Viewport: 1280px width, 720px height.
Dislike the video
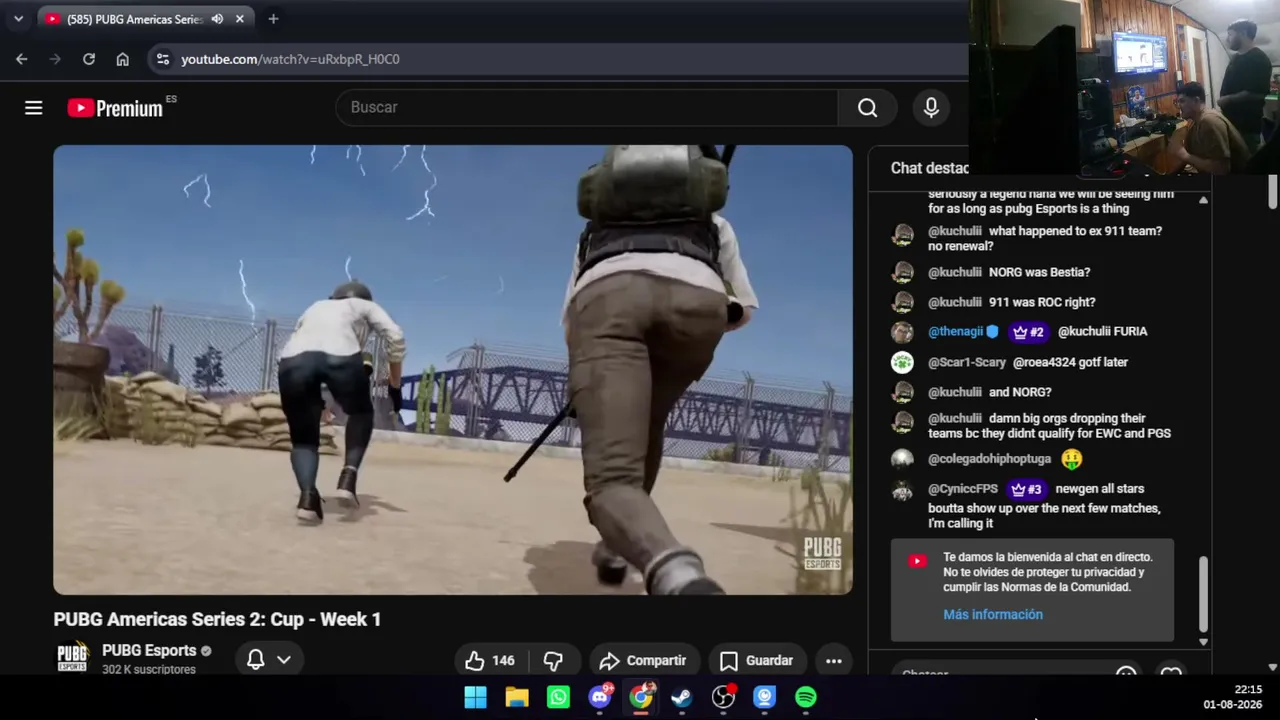point(553,660)
